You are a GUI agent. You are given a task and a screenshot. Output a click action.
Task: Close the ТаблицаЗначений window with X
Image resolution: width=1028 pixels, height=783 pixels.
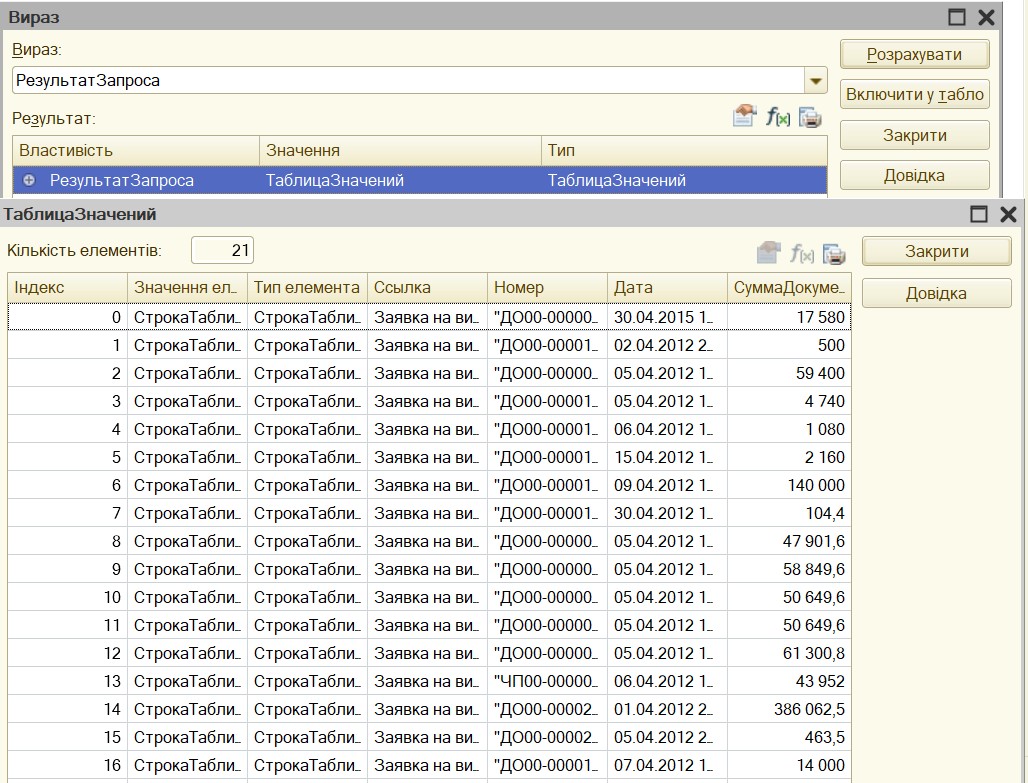tap(1008, 214)
